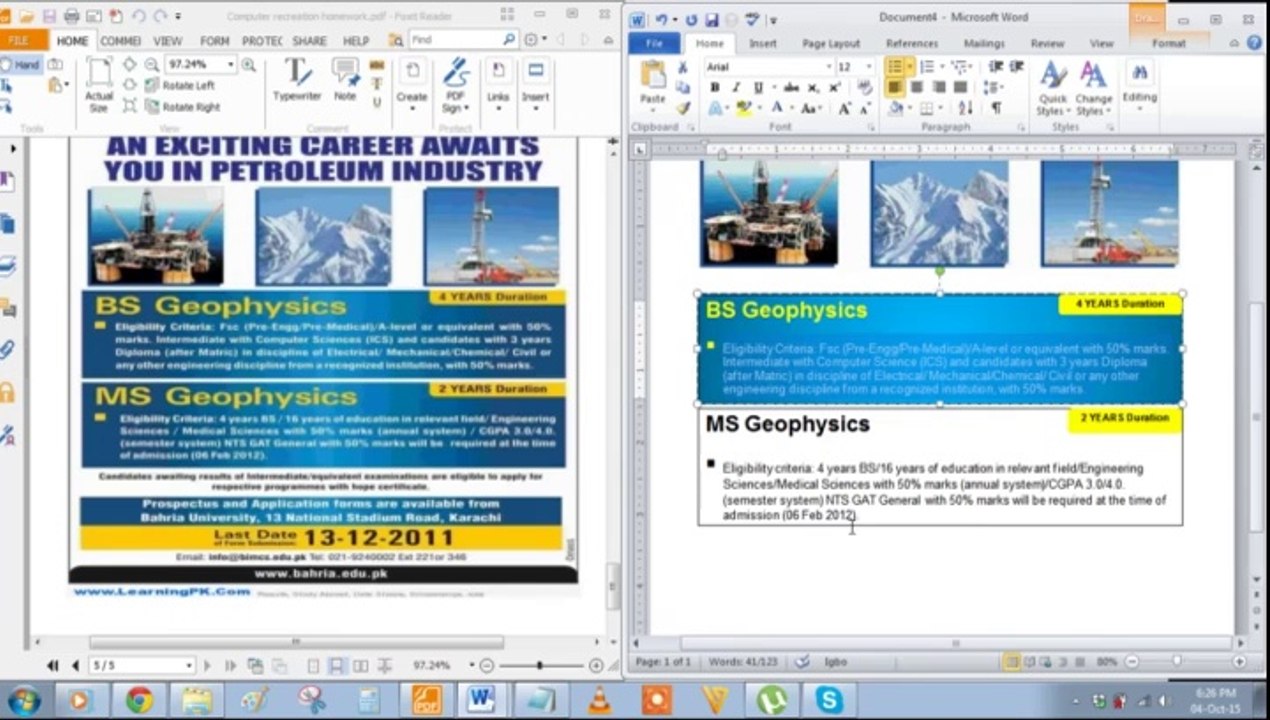This screenshot has height=720, width=1270.
Task: Toggle Align Text Left in Word
Action: [894, 88]
